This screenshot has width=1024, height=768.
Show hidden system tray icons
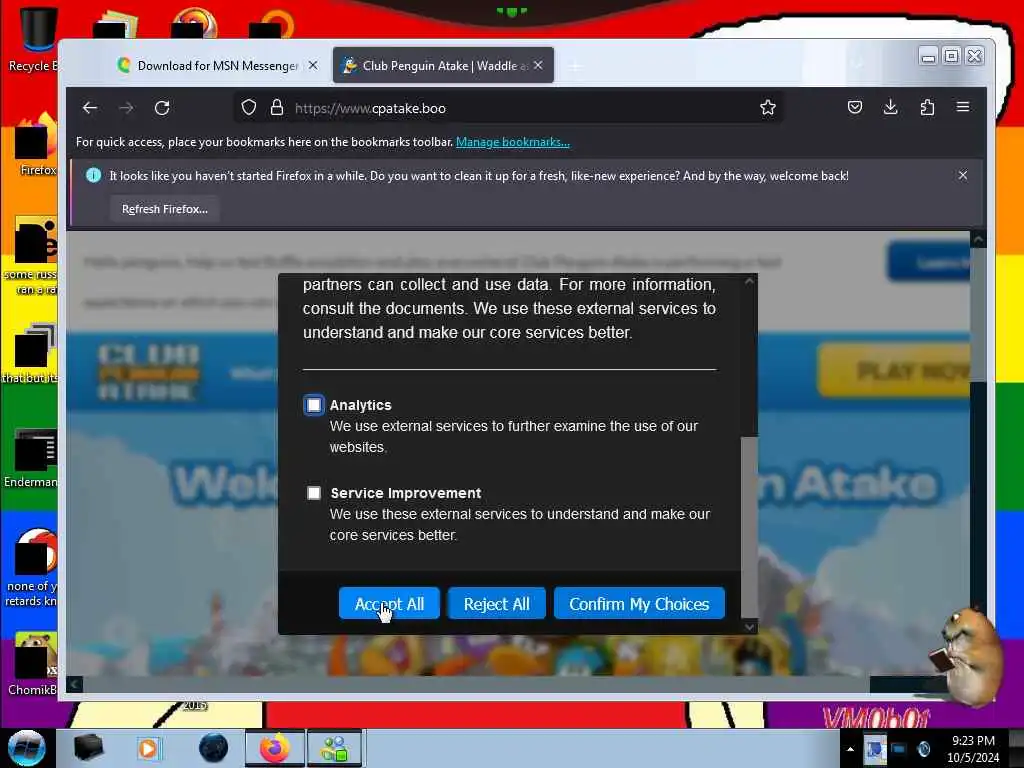click(x=850, y=749)
